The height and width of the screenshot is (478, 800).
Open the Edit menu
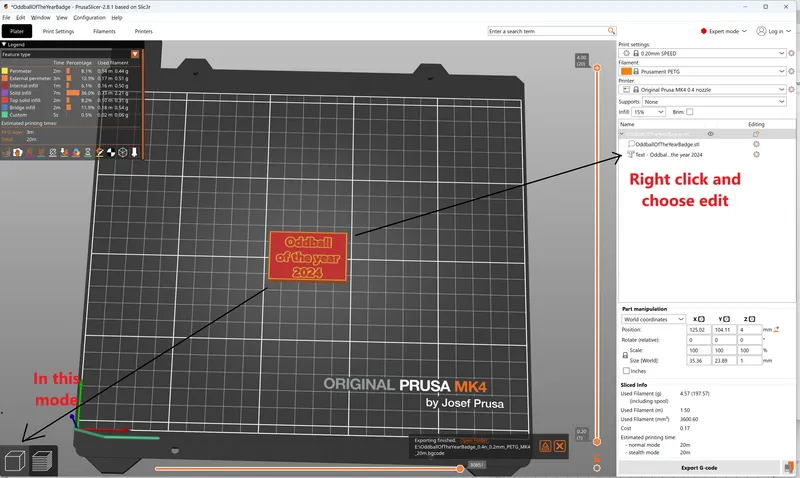(x=20, y=17)
